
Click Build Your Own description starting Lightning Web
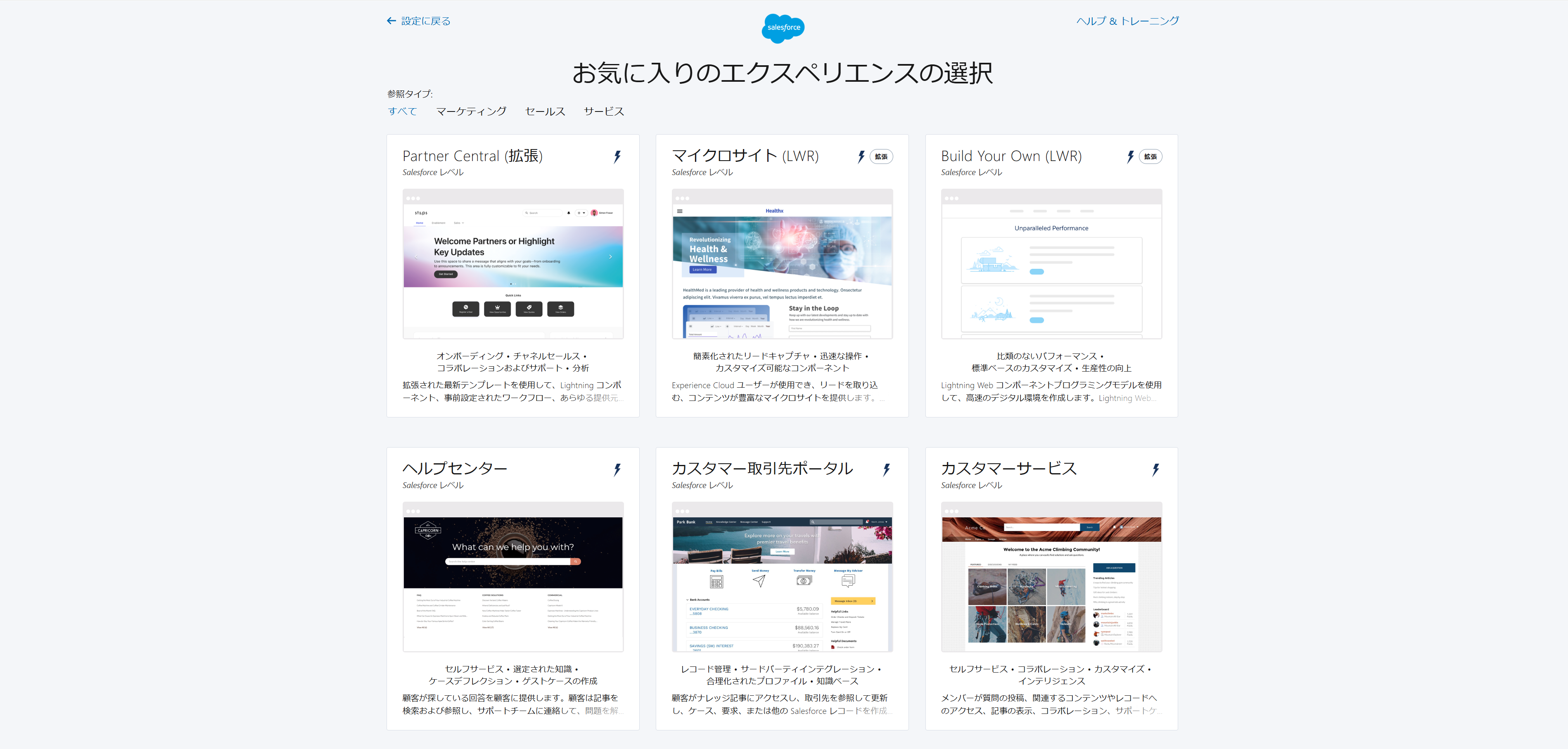point(1051,391)
